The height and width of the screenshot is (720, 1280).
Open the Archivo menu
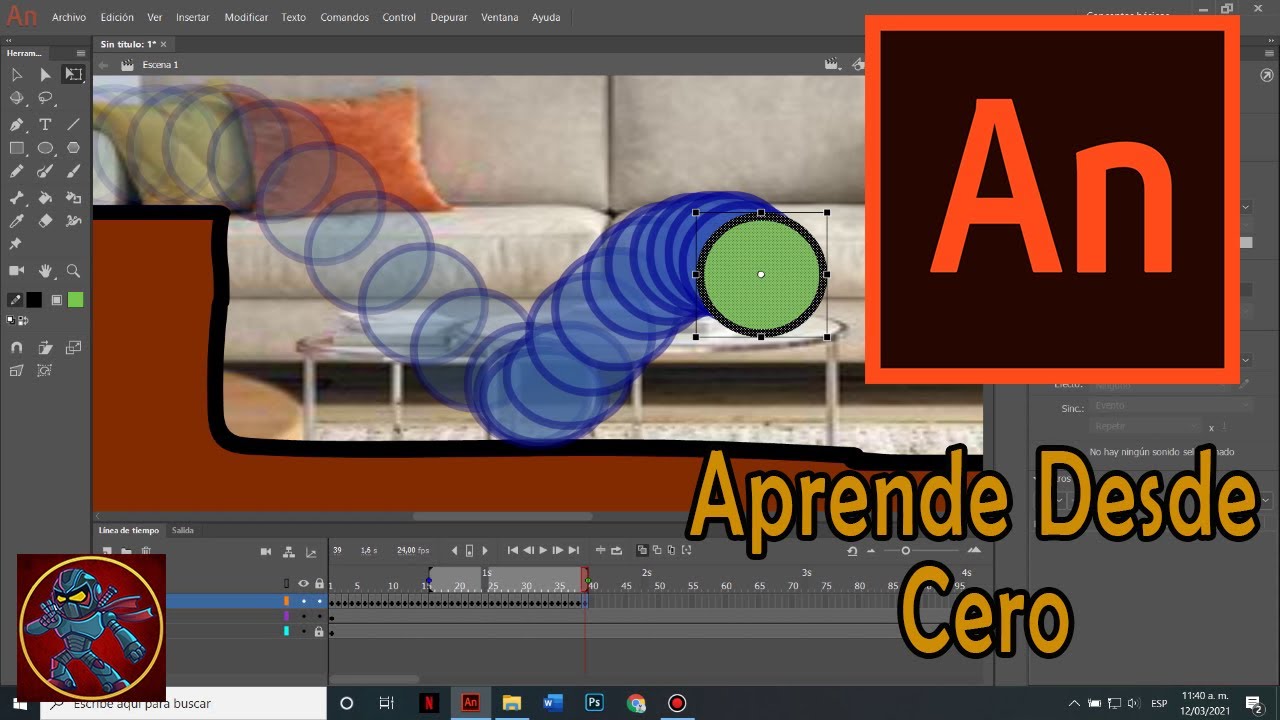pos(69,17)
